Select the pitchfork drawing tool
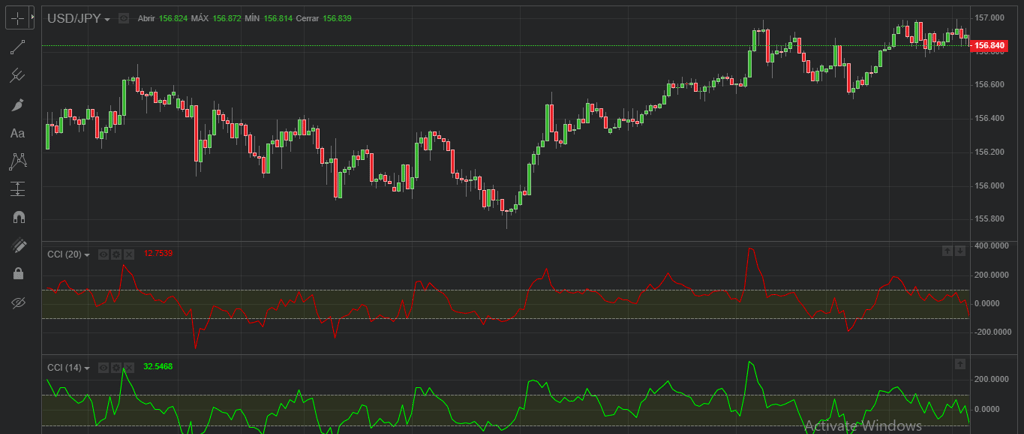Viewport: 1024px width, 434px height. pos(17,76)
